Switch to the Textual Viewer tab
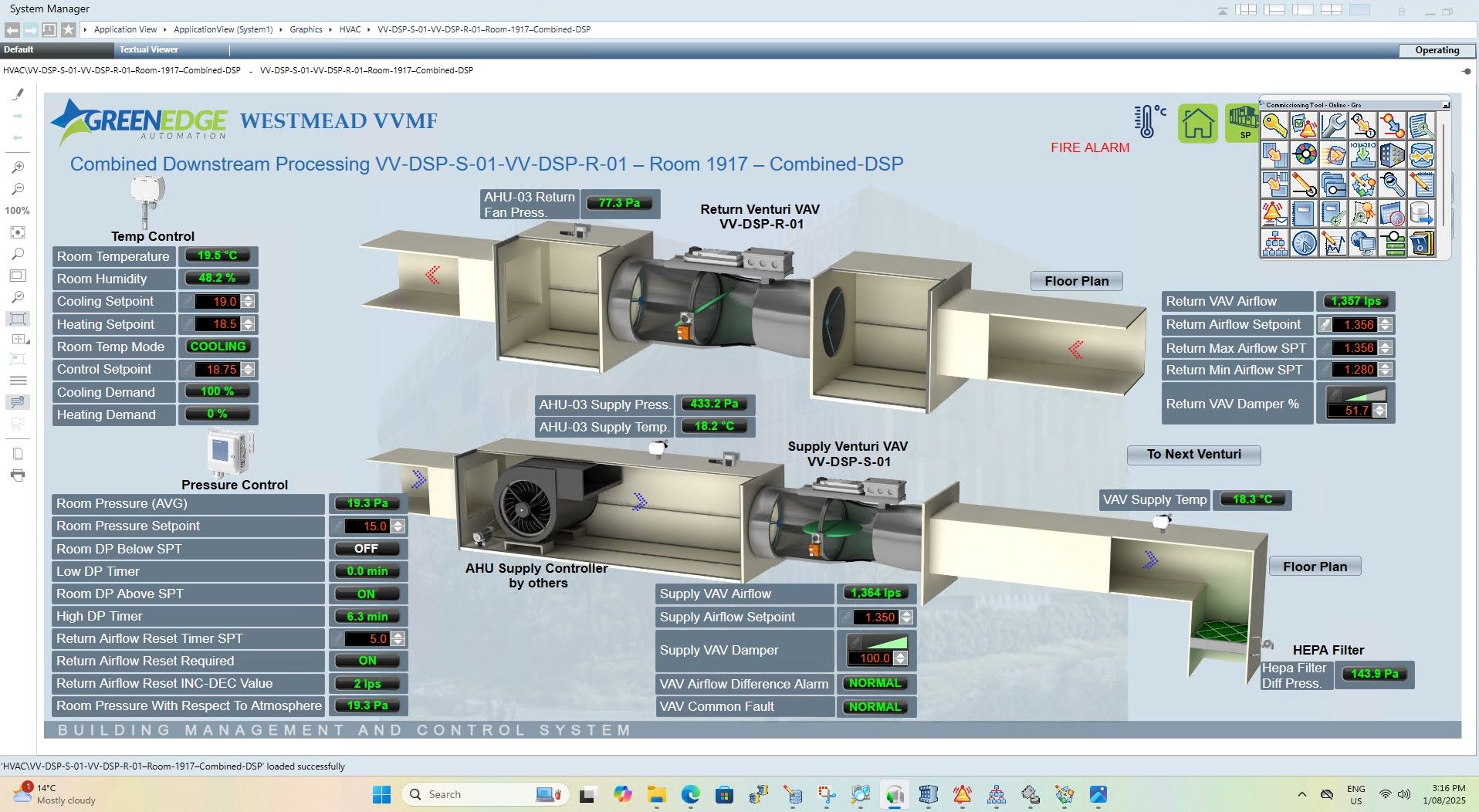The height and width of the screenshot is (812, 1479). pyautogui.click(x=149, y=49)
